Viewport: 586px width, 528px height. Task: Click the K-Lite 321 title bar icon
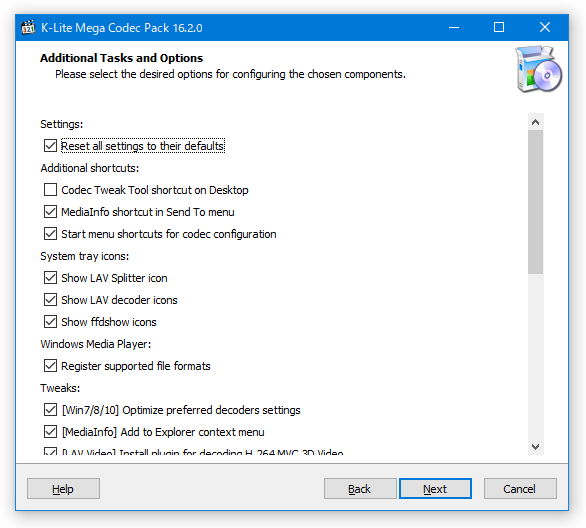coord(28,27)
